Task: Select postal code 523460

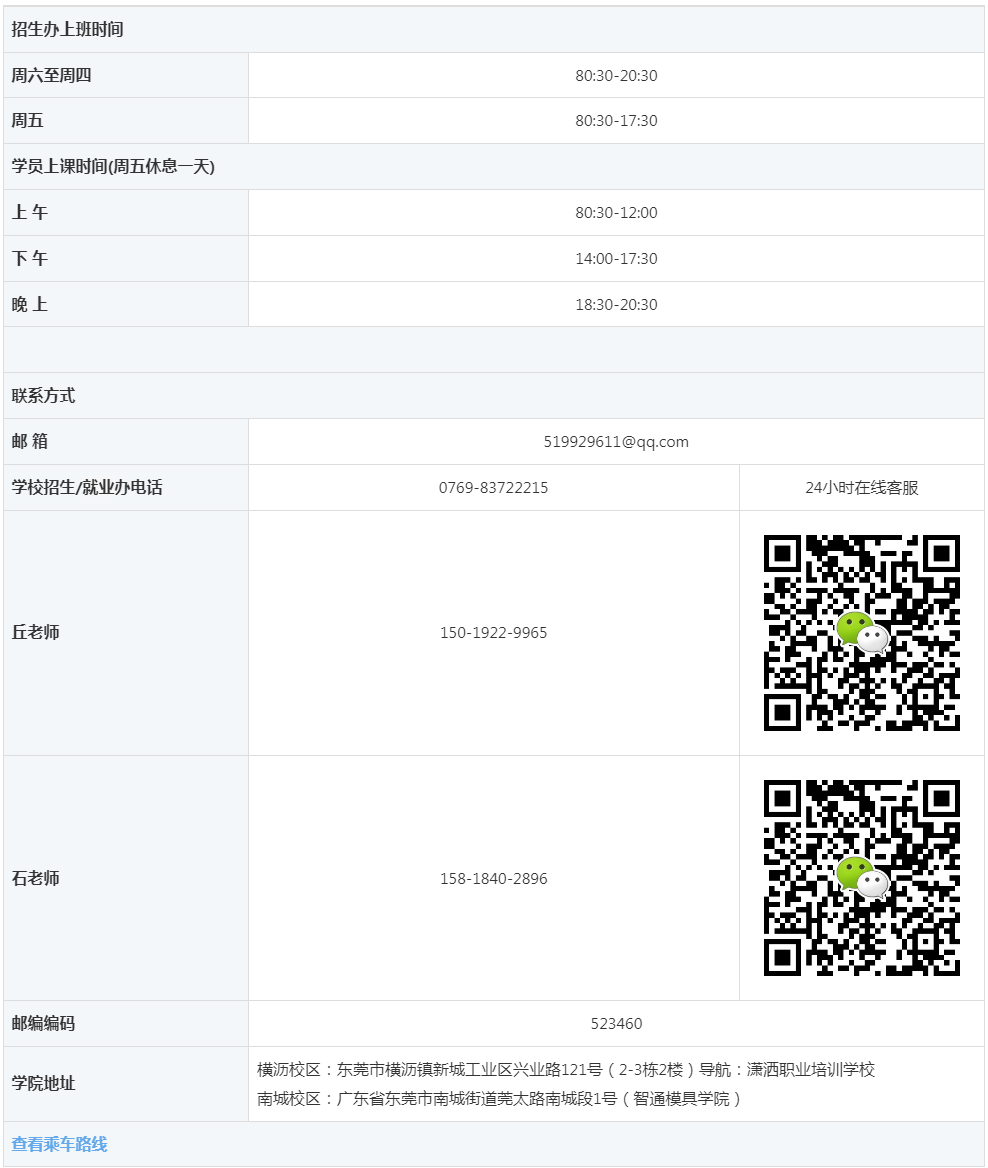Action: tap(616, 1023)
